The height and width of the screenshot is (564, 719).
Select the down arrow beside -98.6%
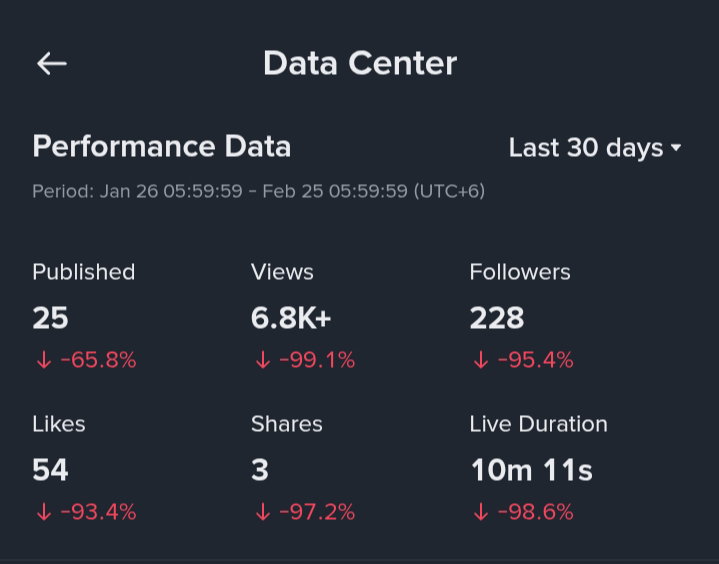point(481,513)
